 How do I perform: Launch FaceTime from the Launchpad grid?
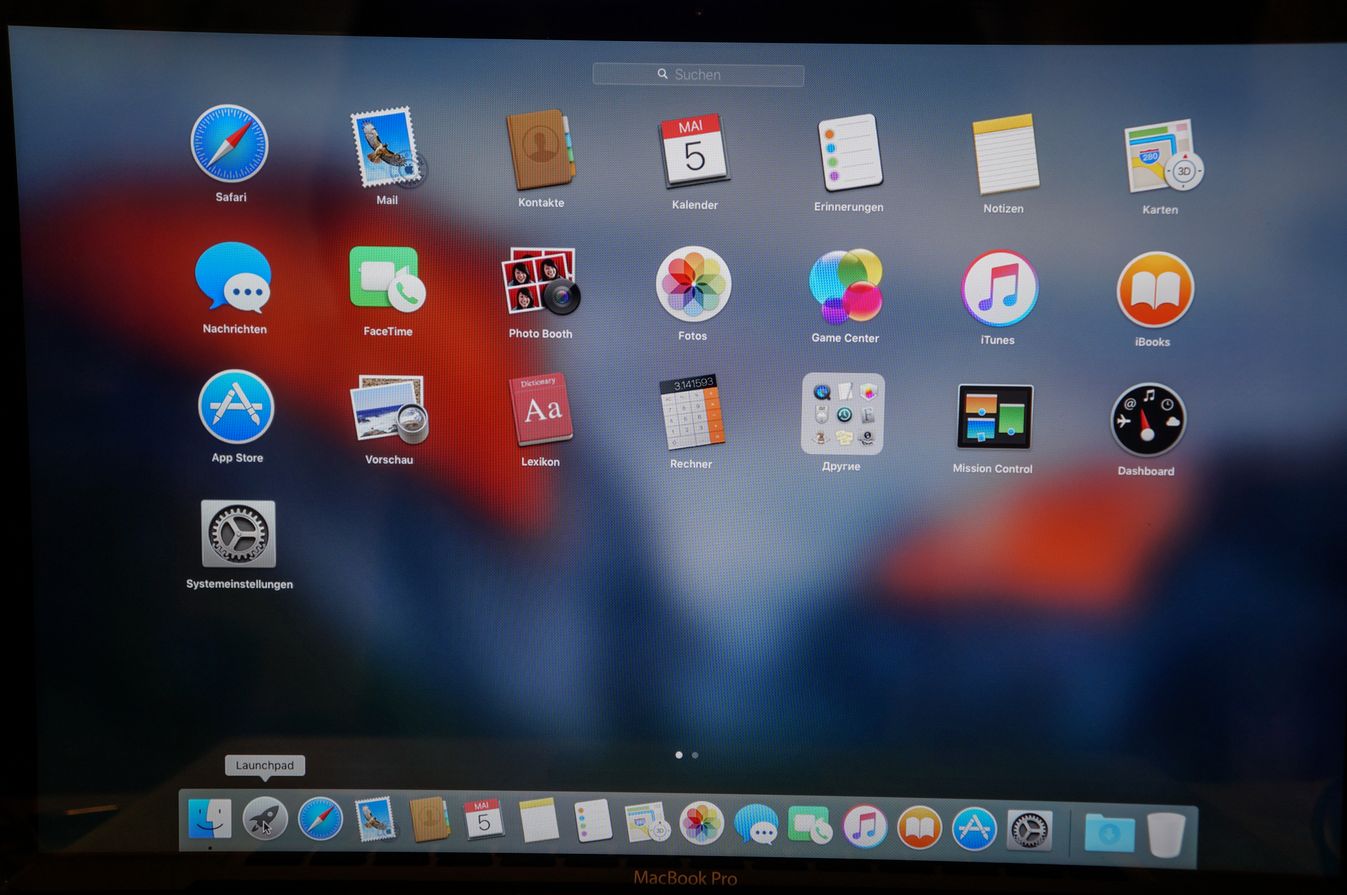(x=387, y=280)
